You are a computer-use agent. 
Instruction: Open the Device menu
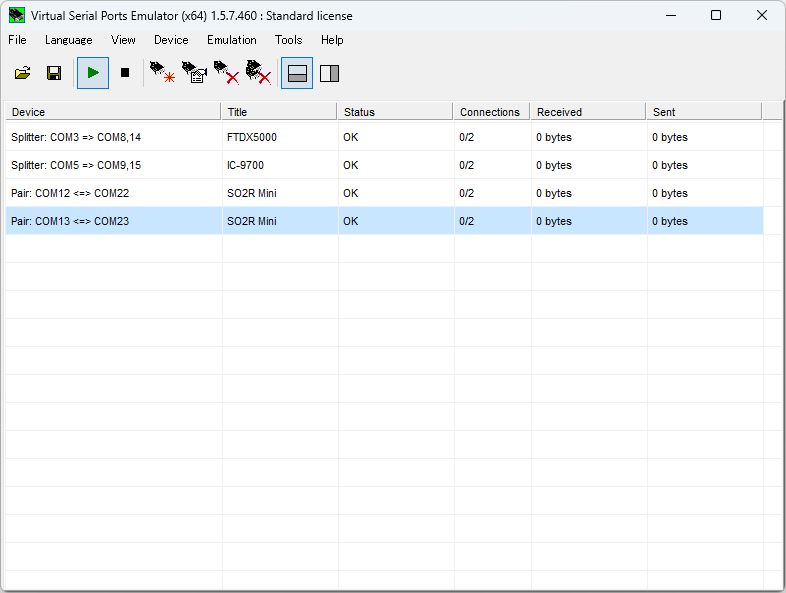point(171,40)
